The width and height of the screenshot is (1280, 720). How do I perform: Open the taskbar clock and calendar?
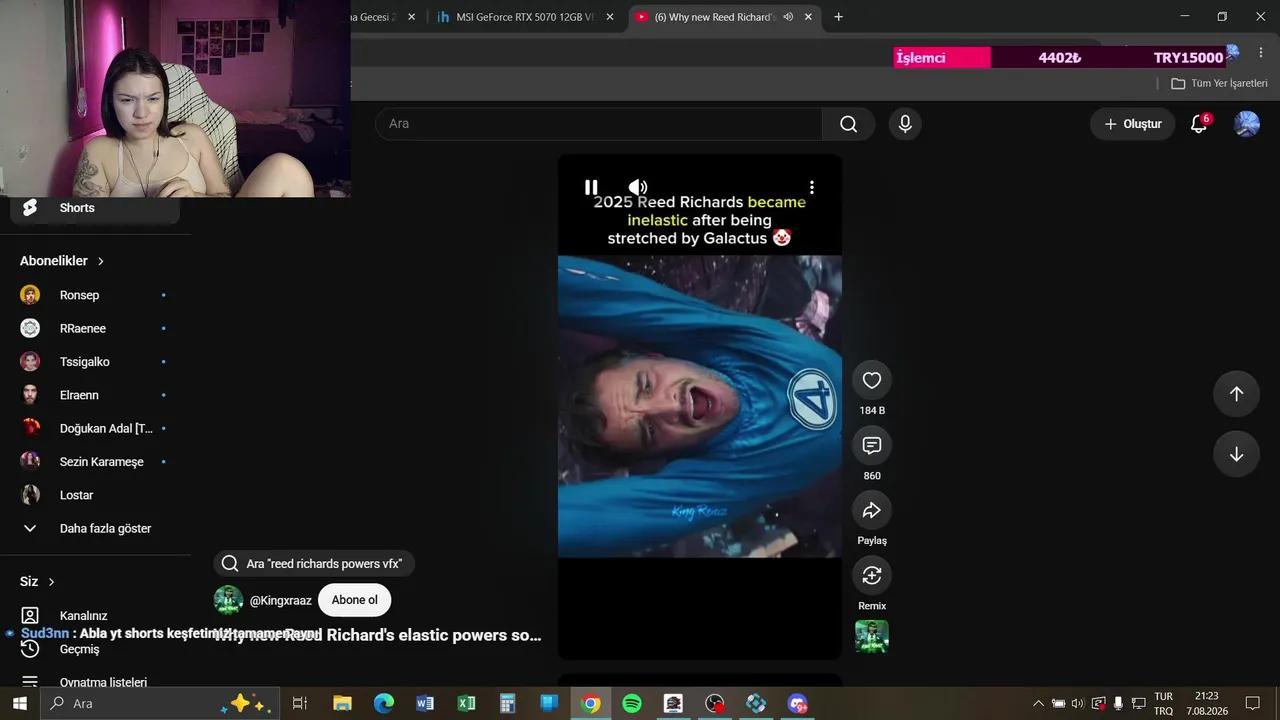tap(1207, 704)
